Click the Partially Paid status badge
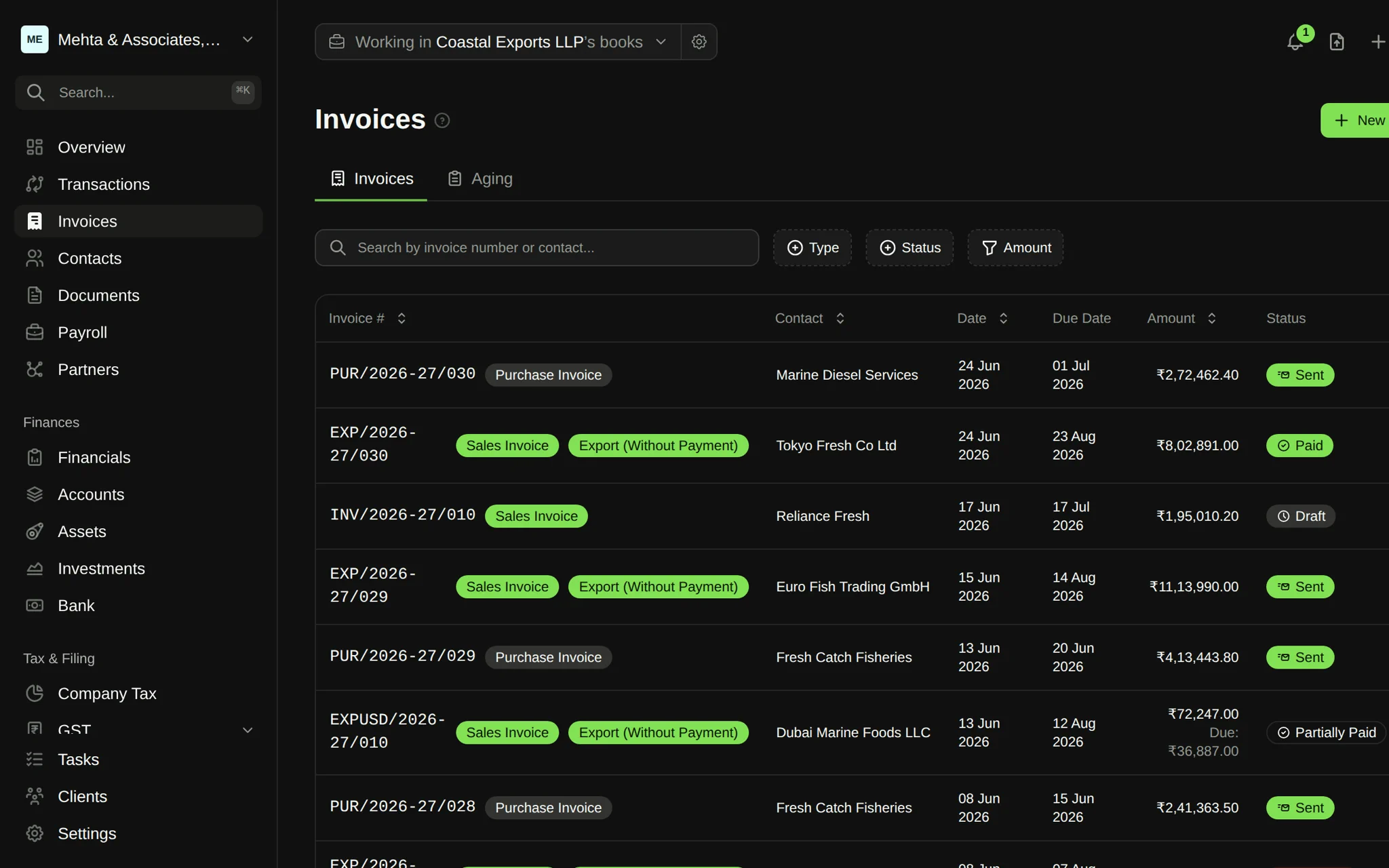 tap(1326, 732)
